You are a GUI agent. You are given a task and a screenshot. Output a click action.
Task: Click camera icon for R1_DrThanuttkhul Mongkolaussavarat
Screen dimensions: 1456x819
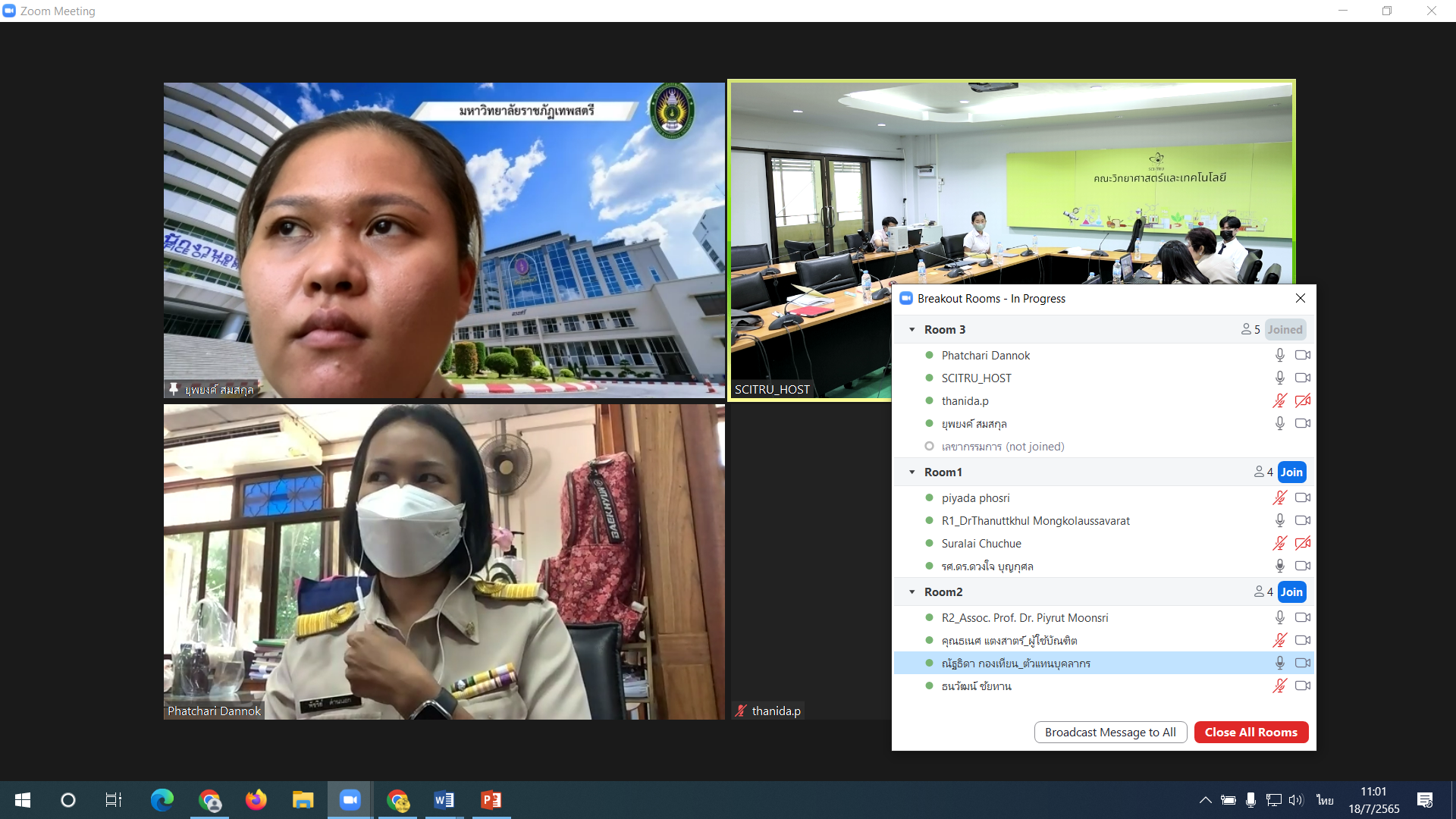(1303, 520)
